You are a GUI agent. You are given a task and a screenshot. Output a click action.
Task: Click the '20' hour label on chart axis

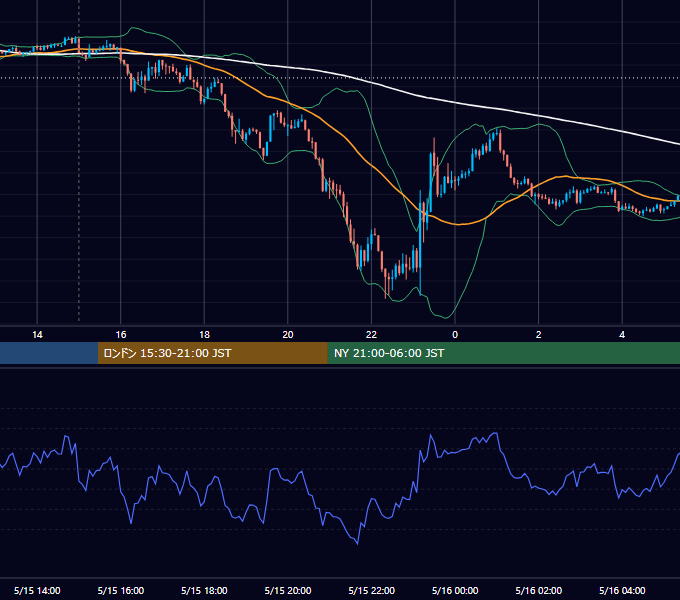[288, 335]
